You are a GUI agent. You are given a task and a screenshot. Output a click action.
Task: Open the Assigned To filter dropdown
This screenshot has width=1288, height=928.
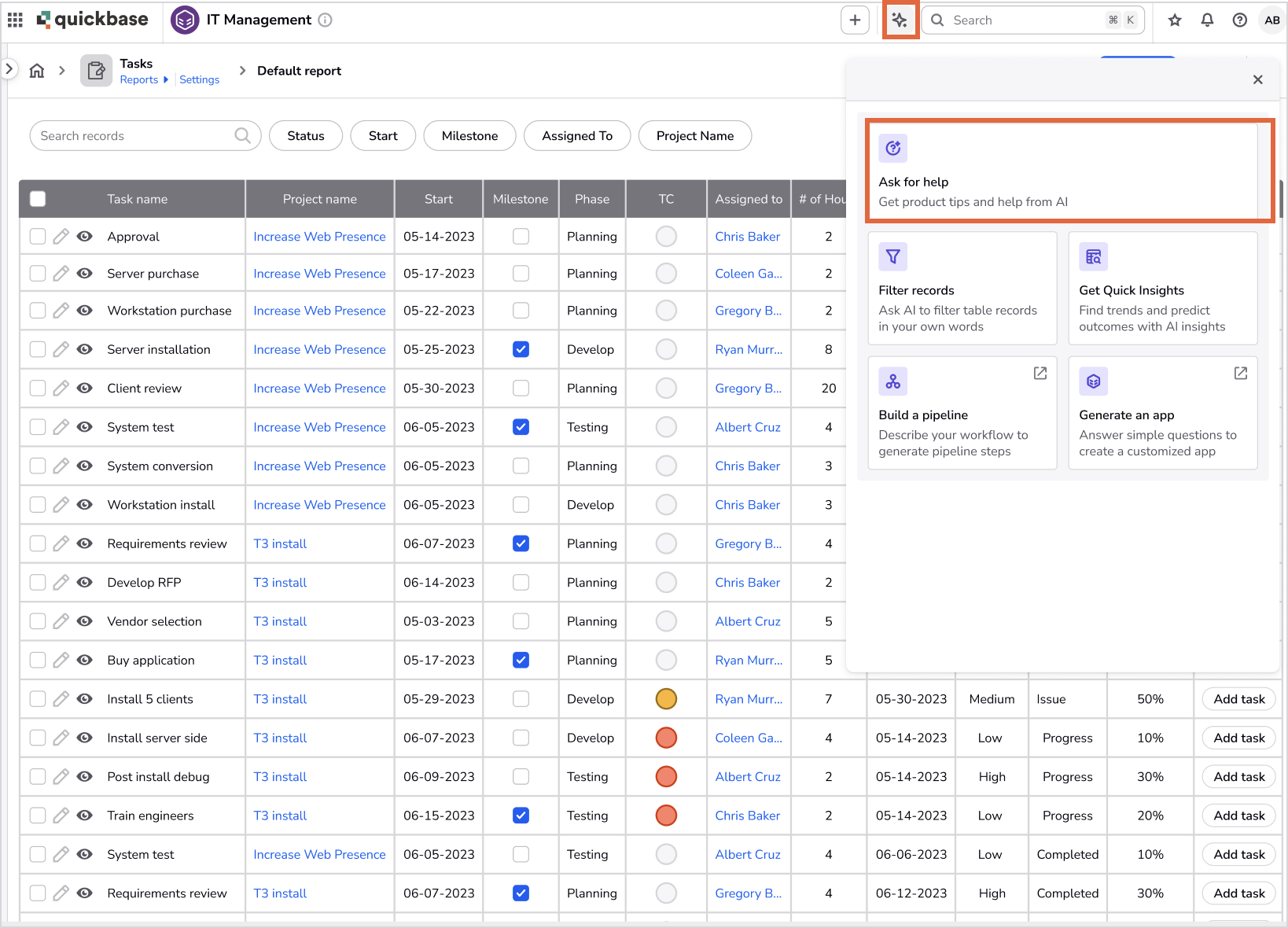coord(577,135)
